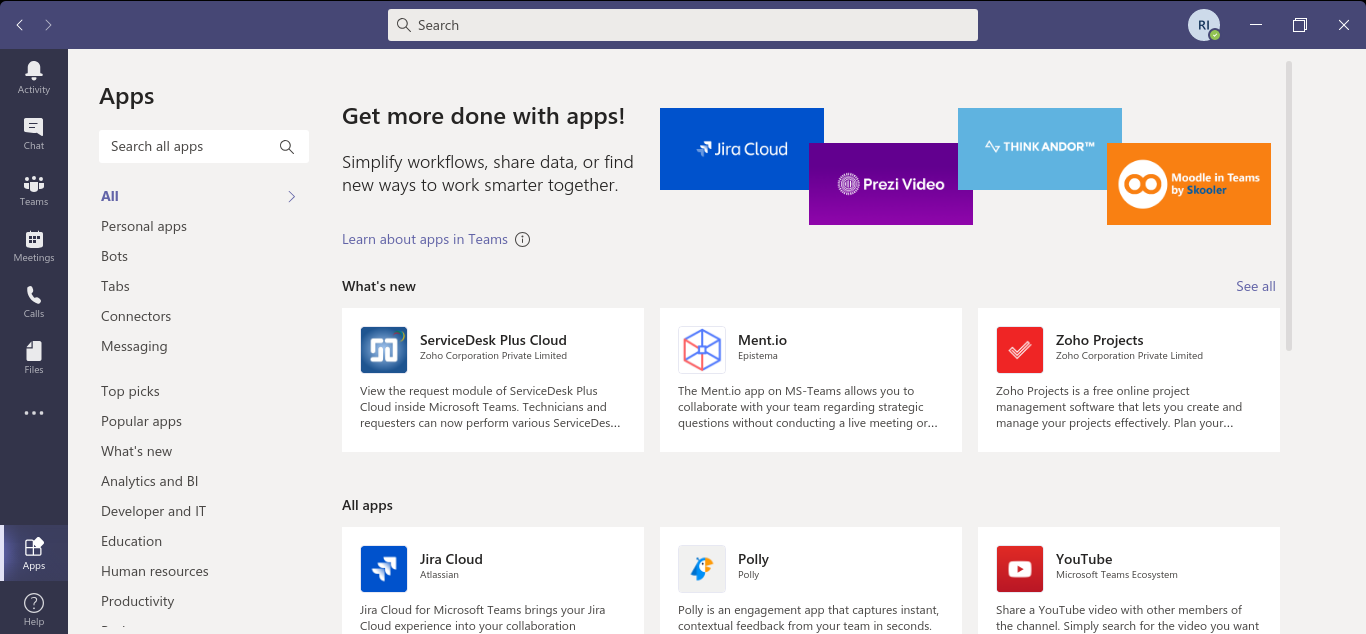
Task: Expand the All category chevron
Action: (x=292, y=197)
